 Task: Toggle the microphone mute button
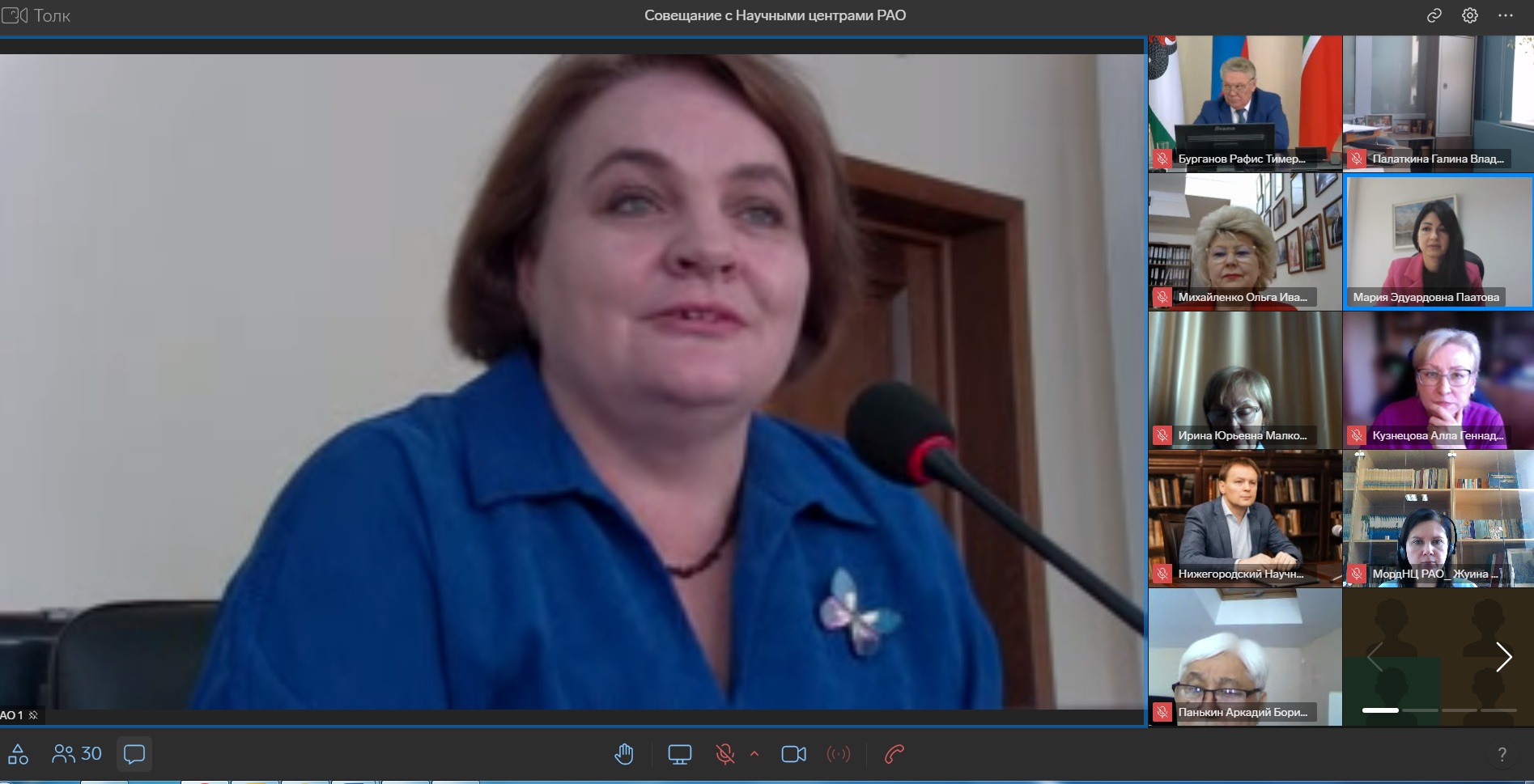pos(725,755)
